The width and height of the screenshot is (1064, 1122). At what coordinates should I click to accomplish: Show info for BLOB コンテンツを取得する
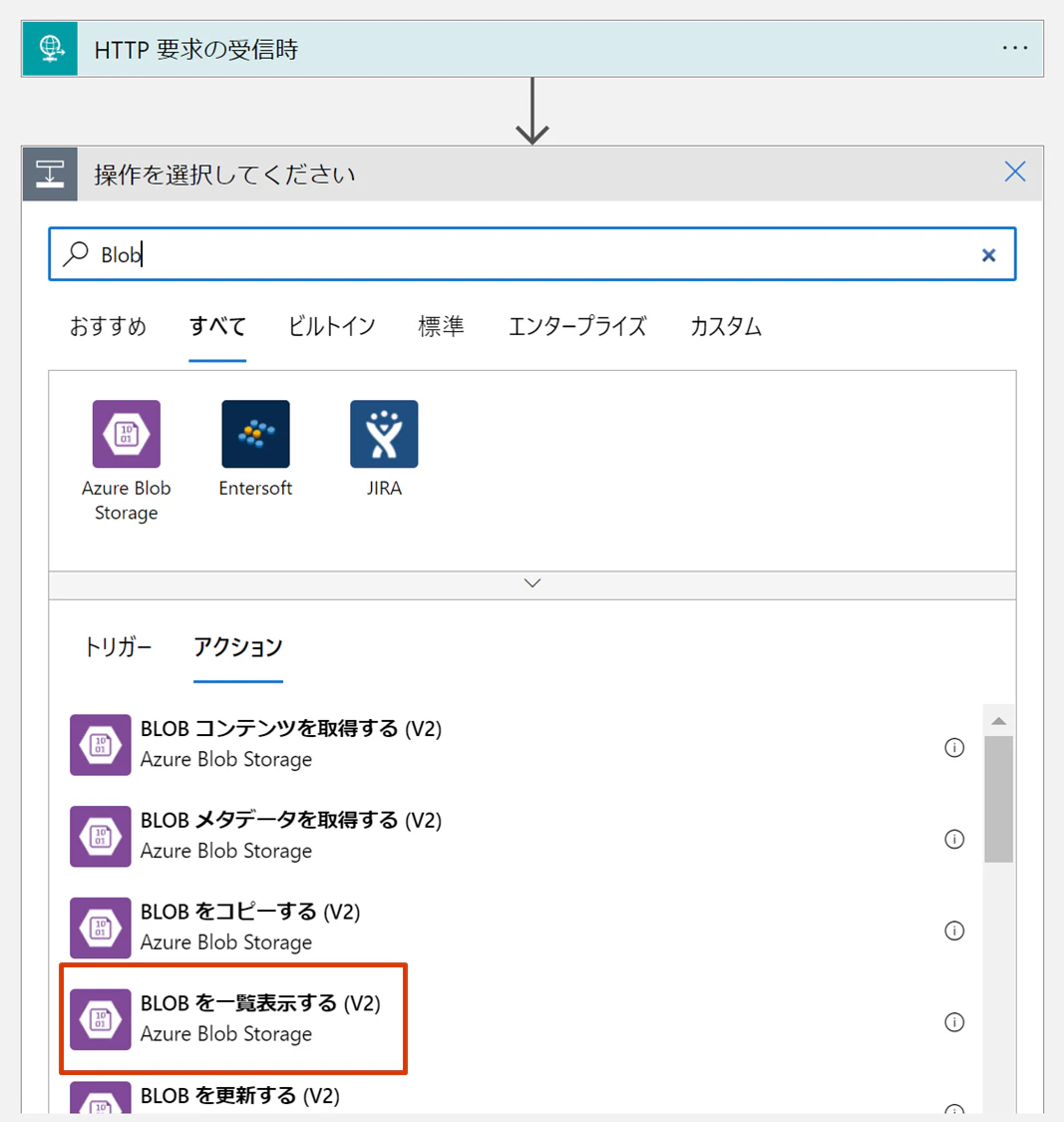click(x=954, y=748)
